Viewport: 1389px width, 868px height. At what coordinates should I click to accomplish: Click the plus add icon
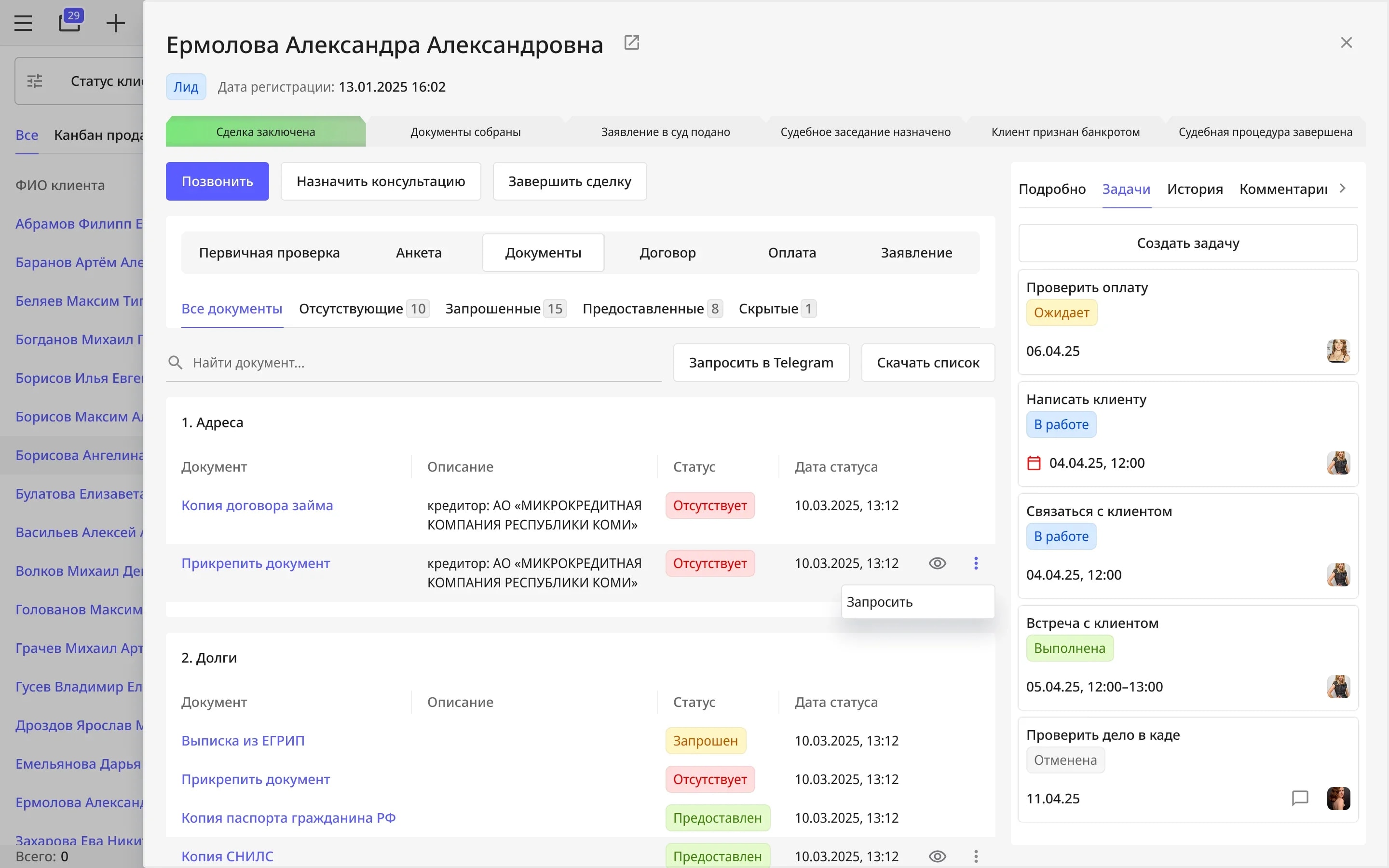click(x=115, y=23)
